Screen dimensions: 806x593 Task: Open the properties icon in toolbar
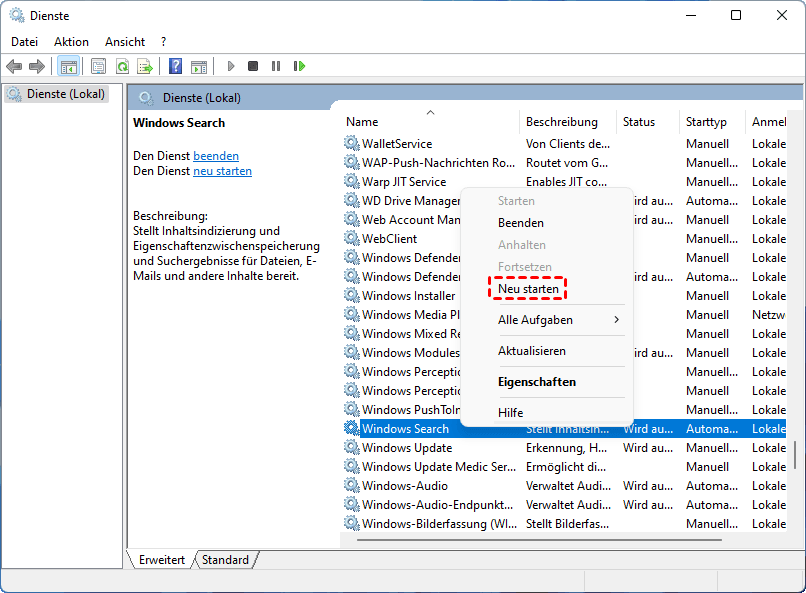tap(98, 66)
